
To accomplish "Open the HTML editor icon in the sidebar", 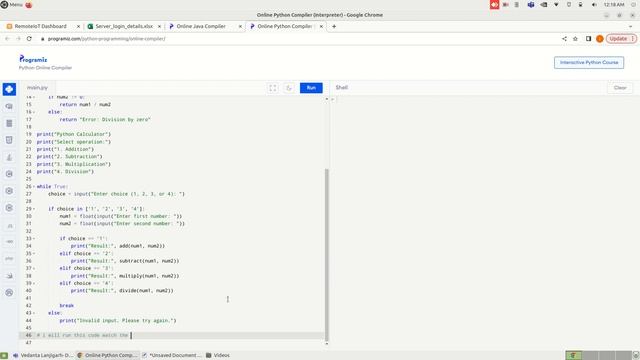I will coord(9,140).
